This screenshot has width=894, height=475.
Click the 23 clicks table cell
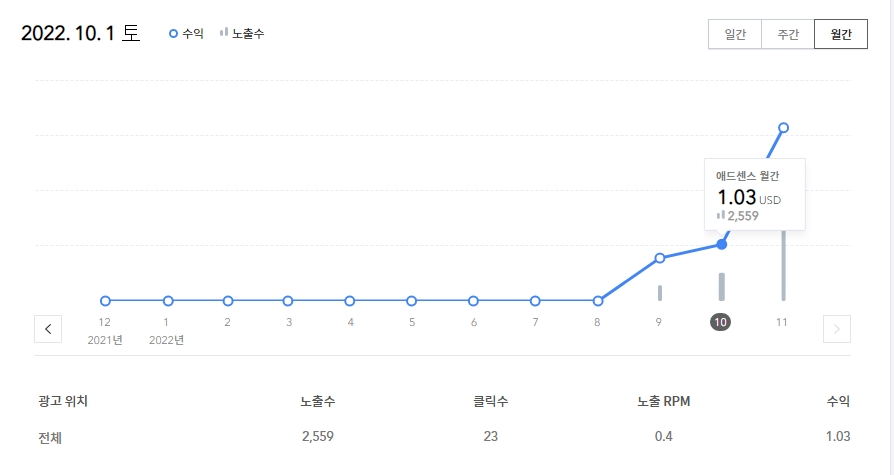point(490,437)
